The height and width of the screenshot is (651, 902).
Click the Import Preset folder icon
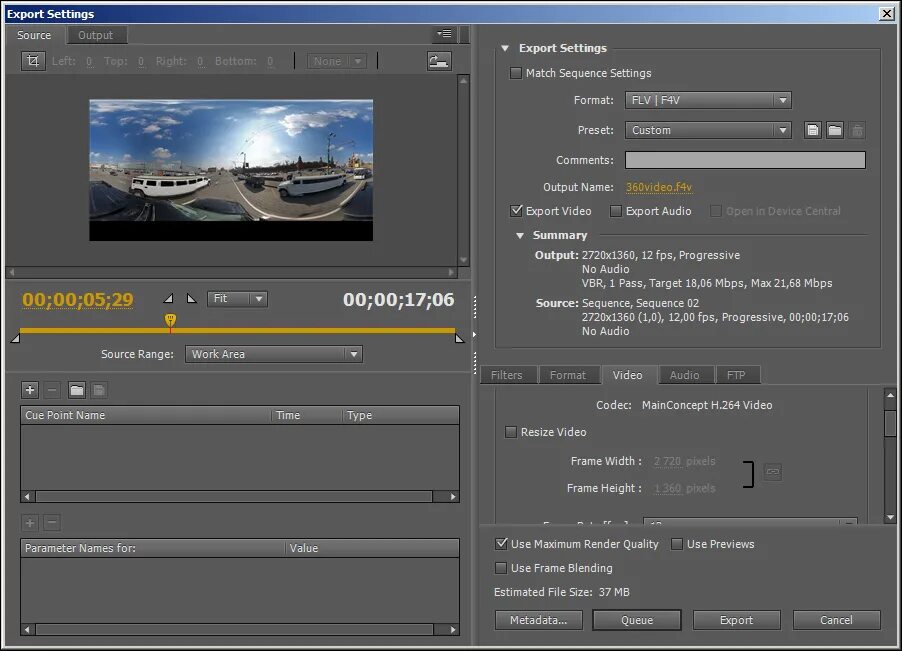pyautogui.click(x=835, y=130)
